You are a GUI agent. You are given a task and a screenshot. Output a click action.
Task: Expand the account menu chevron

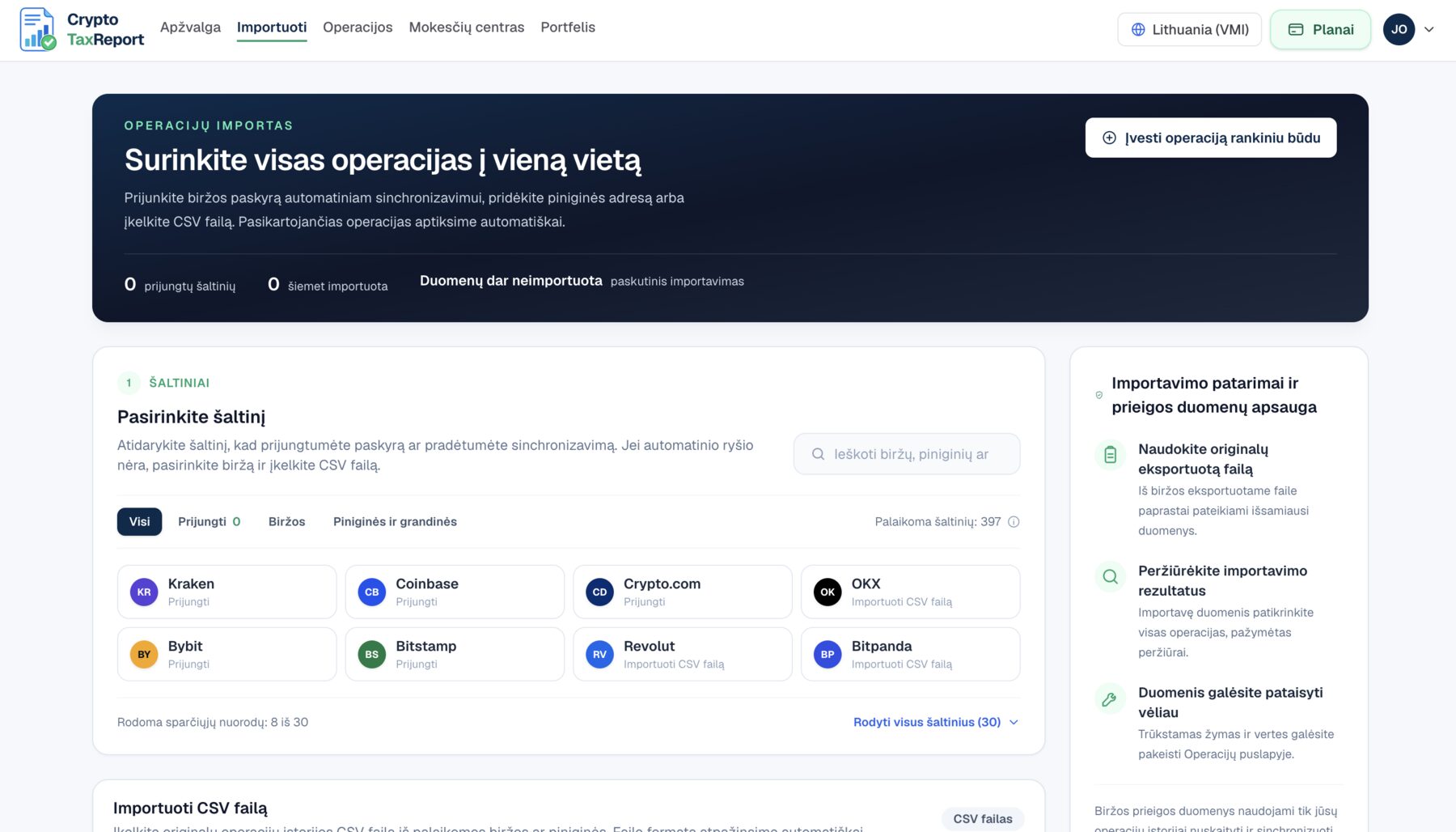[1429, 29]
